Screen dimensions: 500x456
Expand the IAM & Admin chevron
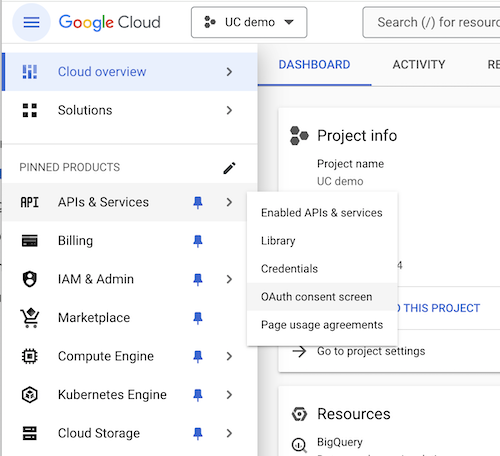(x=229, y=279)
